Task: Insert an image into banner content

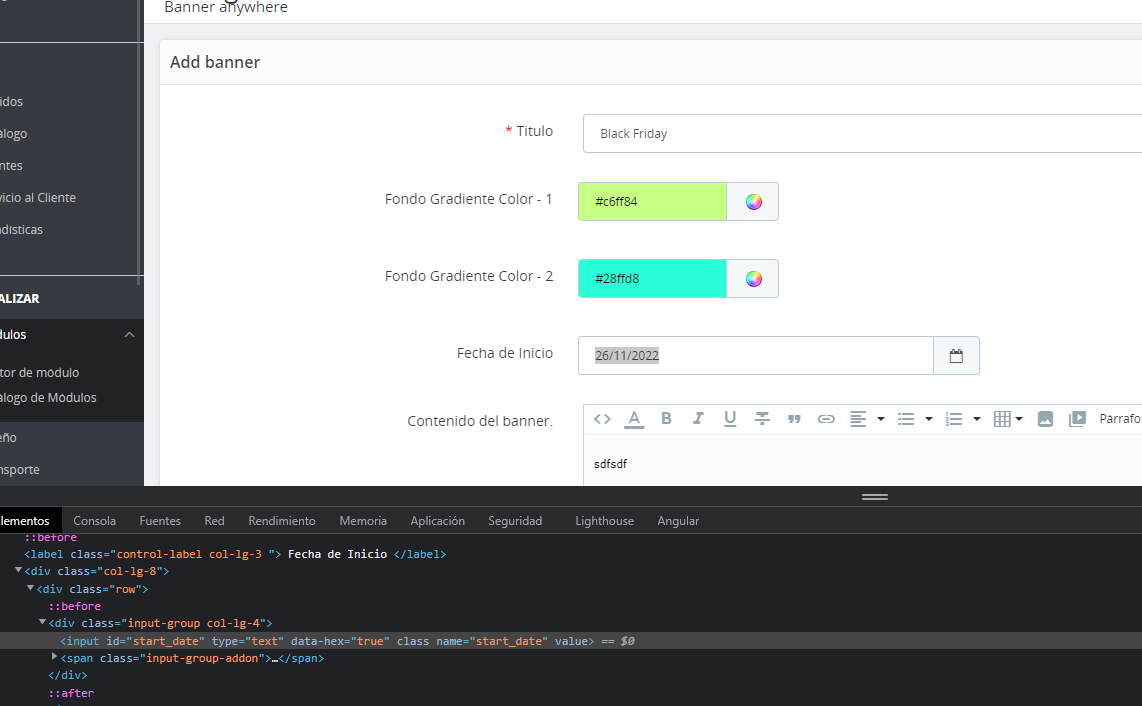Action: 1045,419
